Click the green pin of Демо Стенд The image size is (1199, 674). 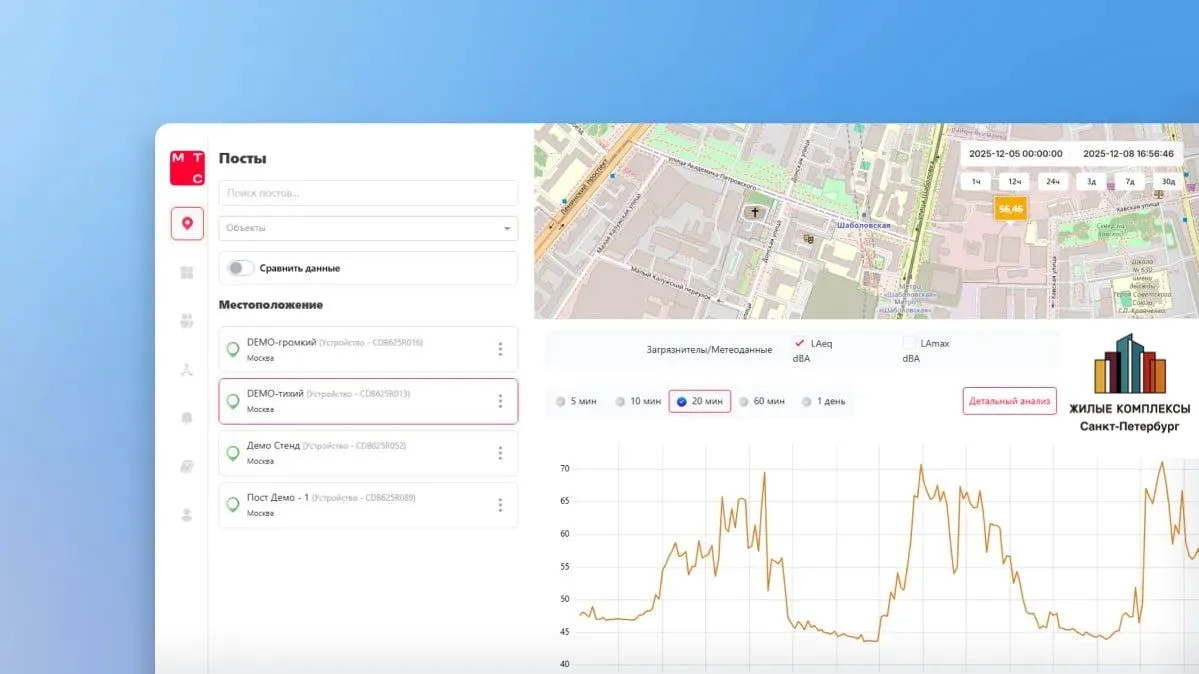click(233, 453)
